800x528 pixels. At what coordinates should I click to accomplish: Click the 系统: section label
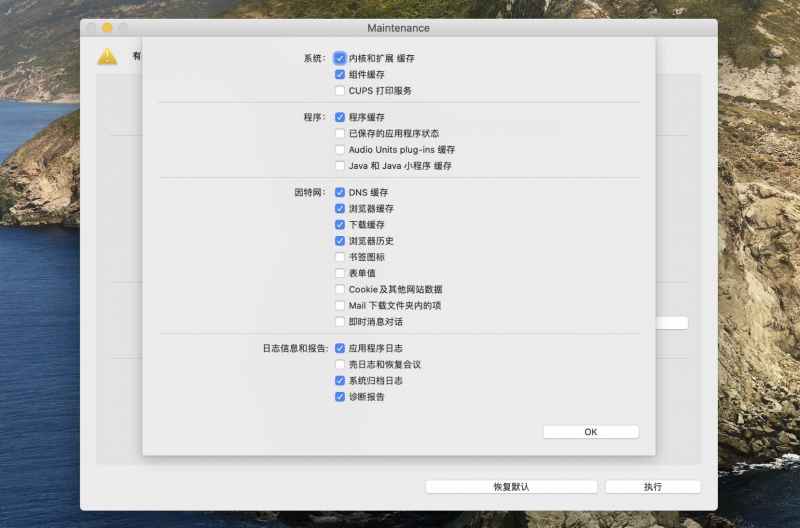coord(314,58)
